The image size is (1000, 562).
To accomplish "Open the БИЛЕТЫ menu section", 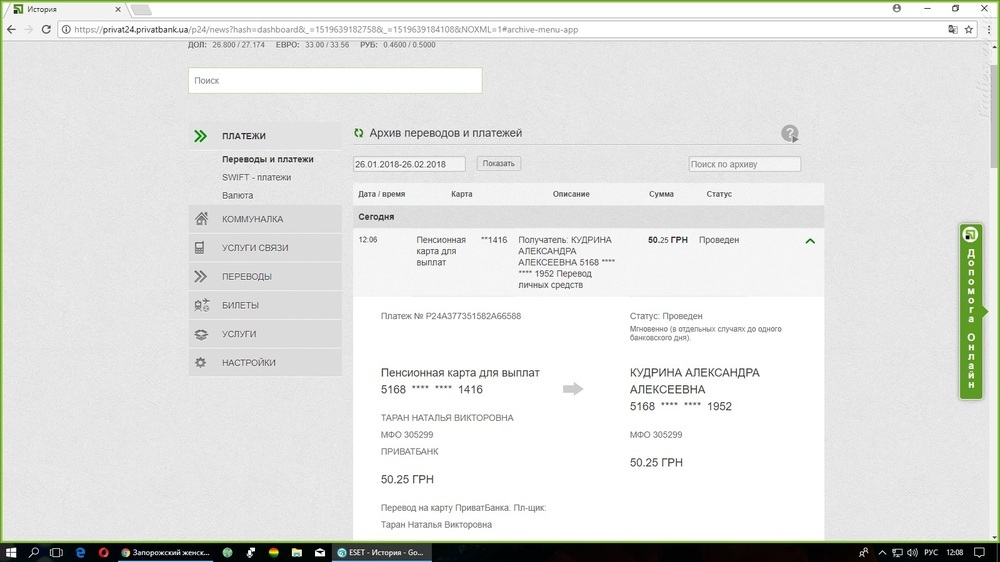I will 265,305.
